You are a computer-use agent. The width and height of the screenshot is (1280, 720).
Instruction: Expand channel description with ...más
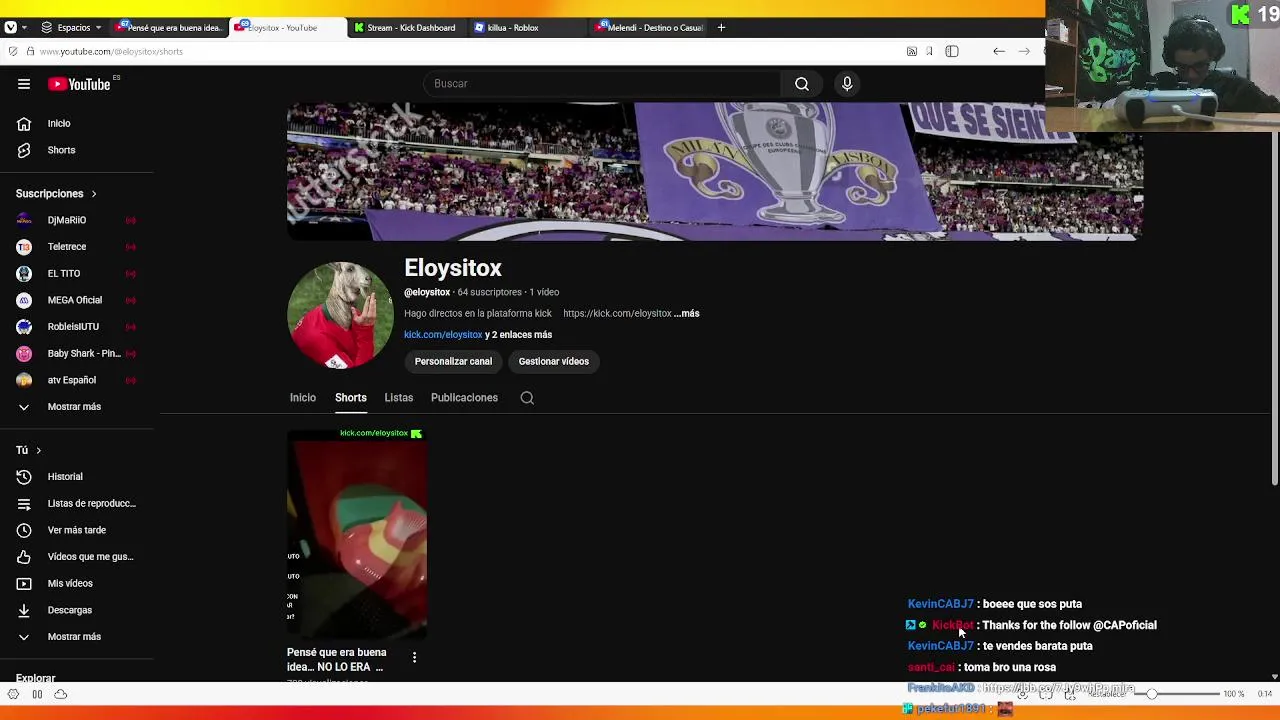point(686,314)
